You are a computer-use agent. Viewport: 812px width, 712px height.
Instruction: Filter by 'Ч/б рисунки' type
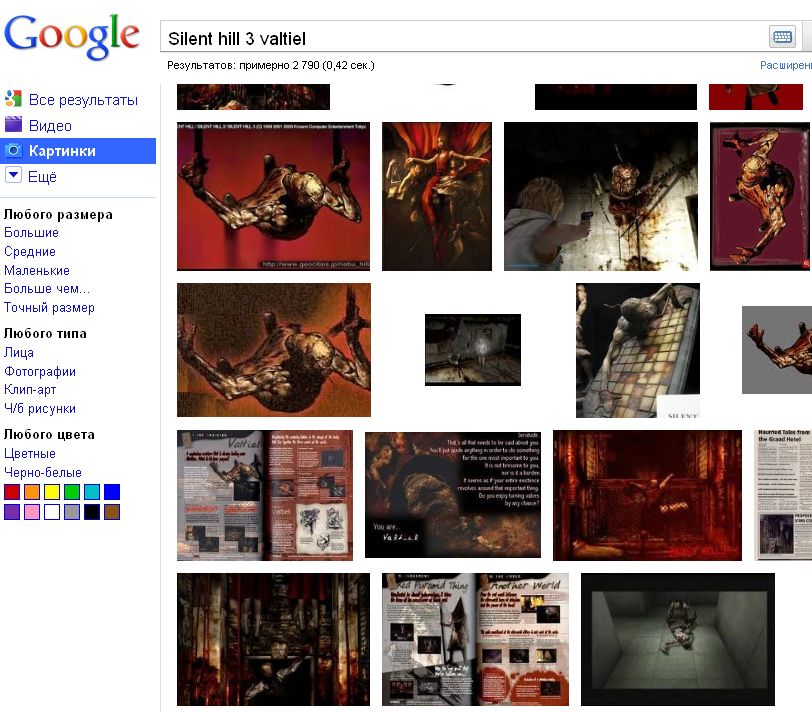coord(40,409)
